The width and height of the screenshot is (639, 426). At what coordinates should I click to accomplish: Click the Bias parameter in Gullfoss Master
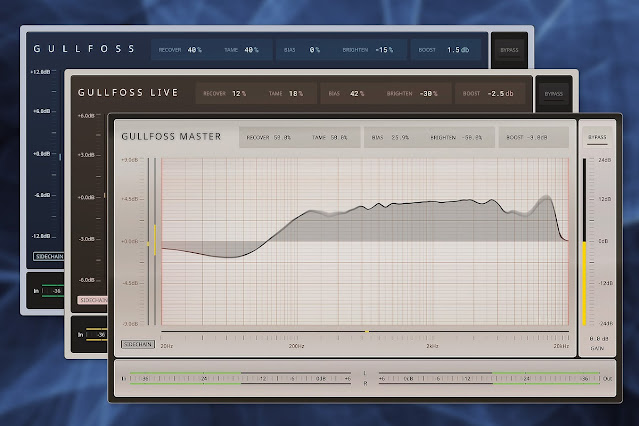(396, 136)
